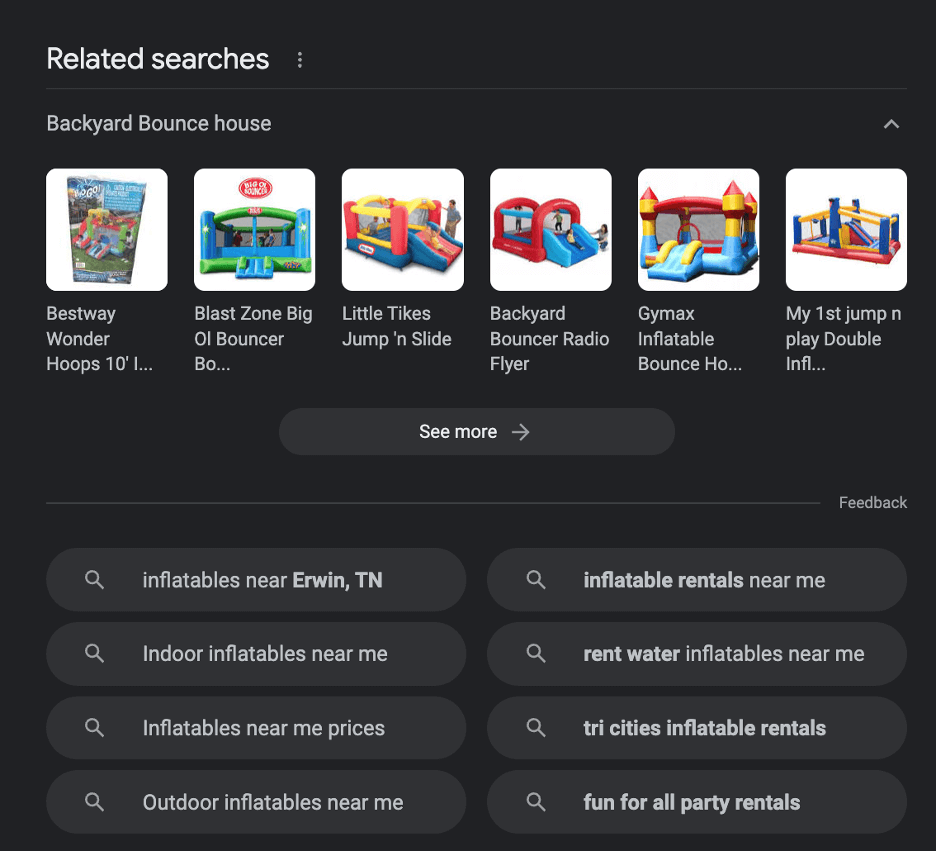936x852 pixels.
Task: Open the Bestway Wonder Hoops product thumbnail
Action: pyautogui.click(x=107, y=230)
